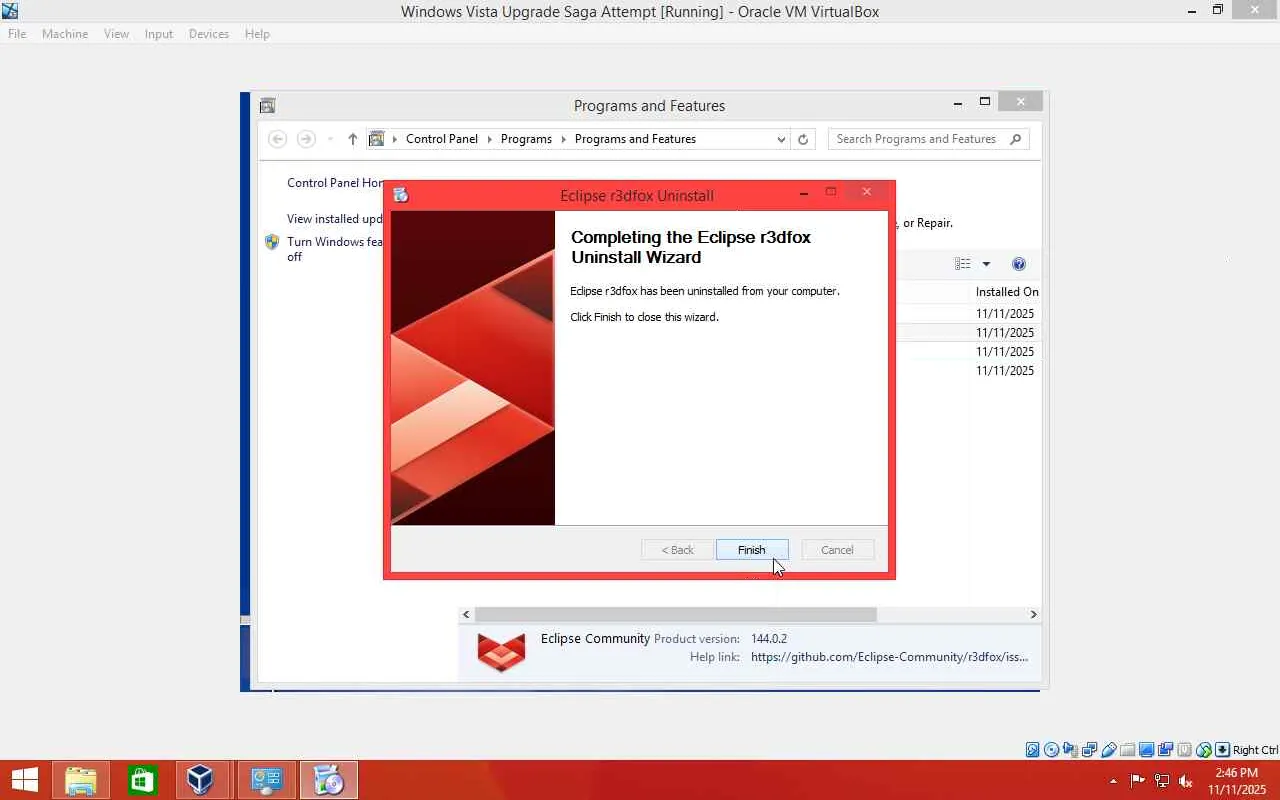1280x800 pixels.
Task: Go back in Programs and Features
Action: click(278, 139)
